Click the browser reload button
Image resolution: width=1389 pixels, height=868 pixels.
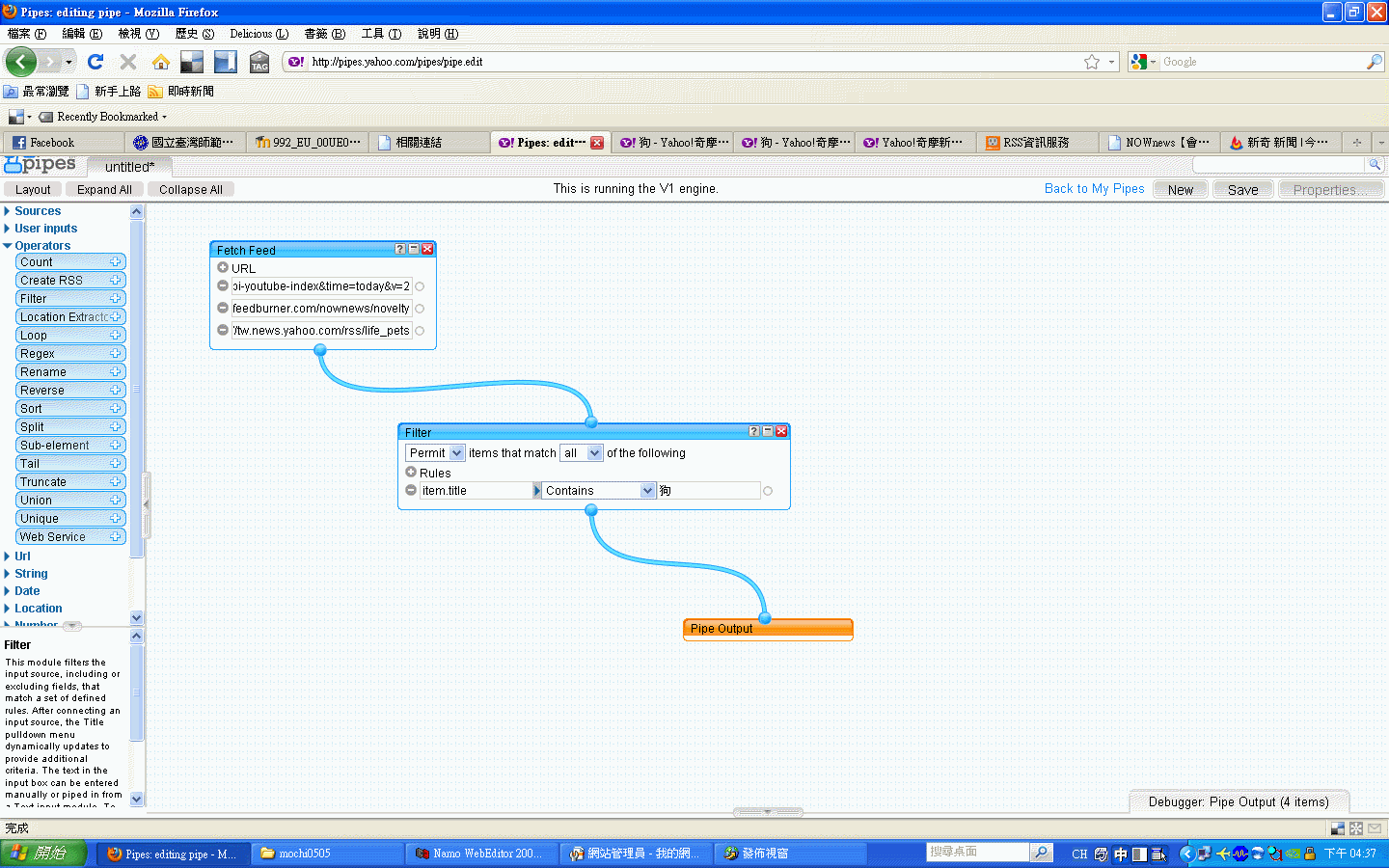[x=95, y=62]
